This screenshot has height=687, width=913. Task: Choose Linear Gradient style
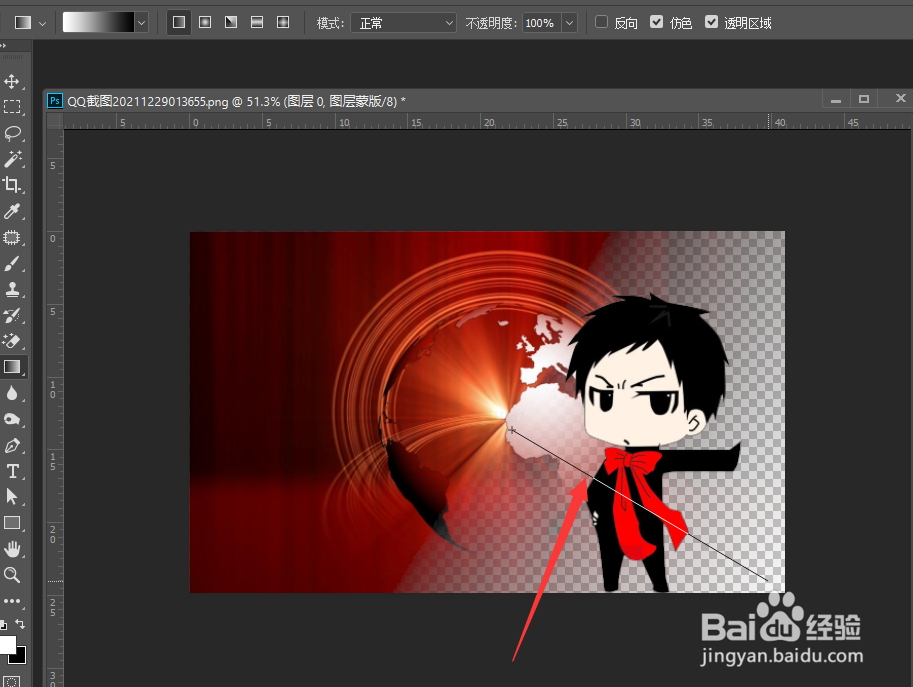coord(179,23)
